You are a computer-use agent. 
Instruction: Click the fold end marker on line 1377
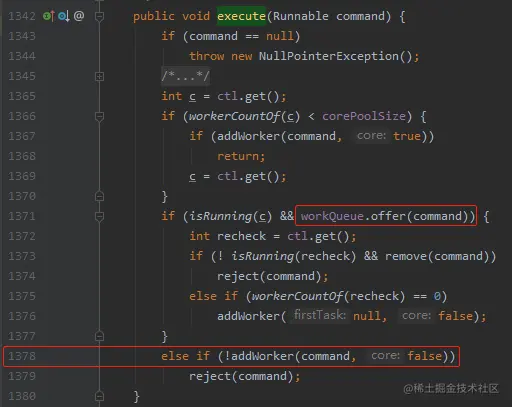click(x=99, y=336)
